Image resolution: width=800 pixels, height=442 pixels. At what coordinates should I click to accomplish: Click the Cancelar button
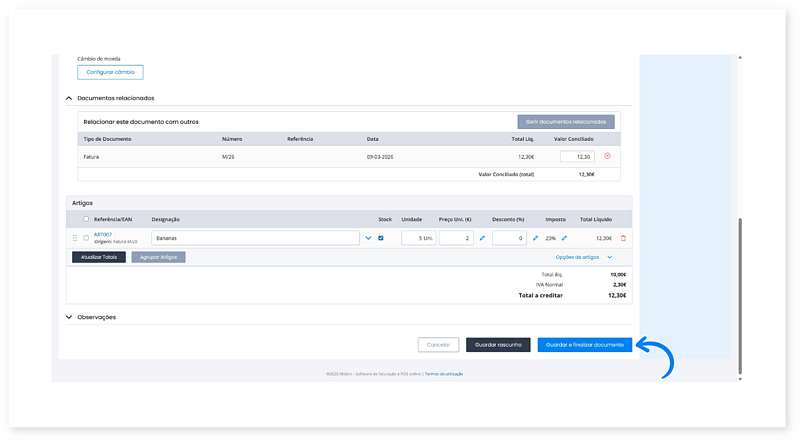(438, 344)
